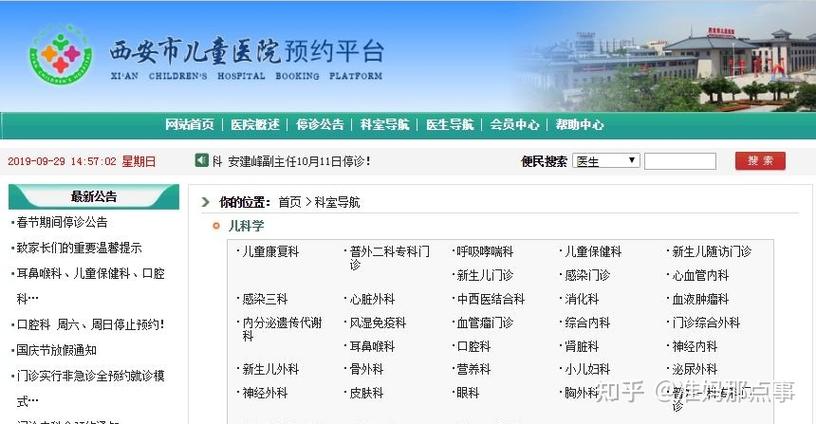
Task: Click the orange bullet beside 儿科学
Action: [x=216, y=226]
